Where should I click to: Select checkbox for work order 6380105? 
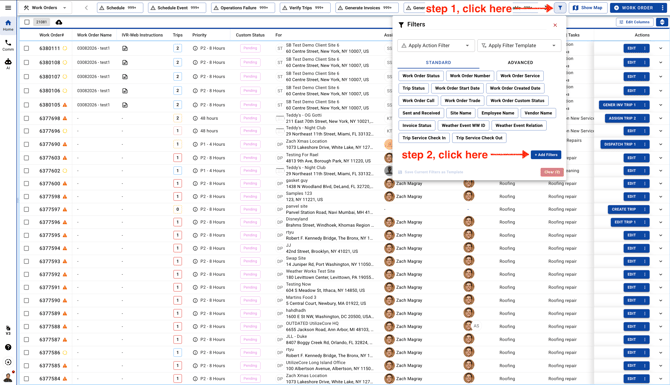click(x=26, y=105)
